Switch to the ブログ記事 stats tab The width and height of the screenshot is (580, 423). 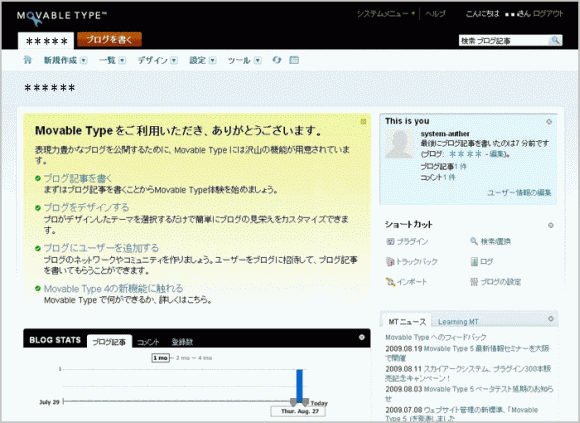109,341
